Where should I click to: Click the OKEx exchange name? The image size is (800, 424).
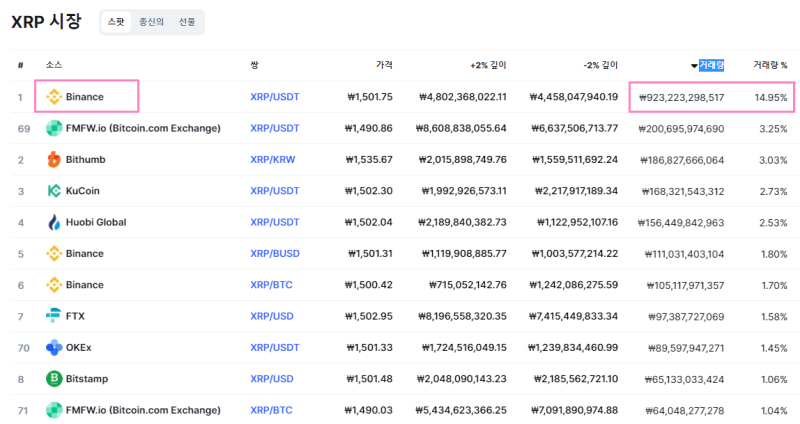[79, 347]
